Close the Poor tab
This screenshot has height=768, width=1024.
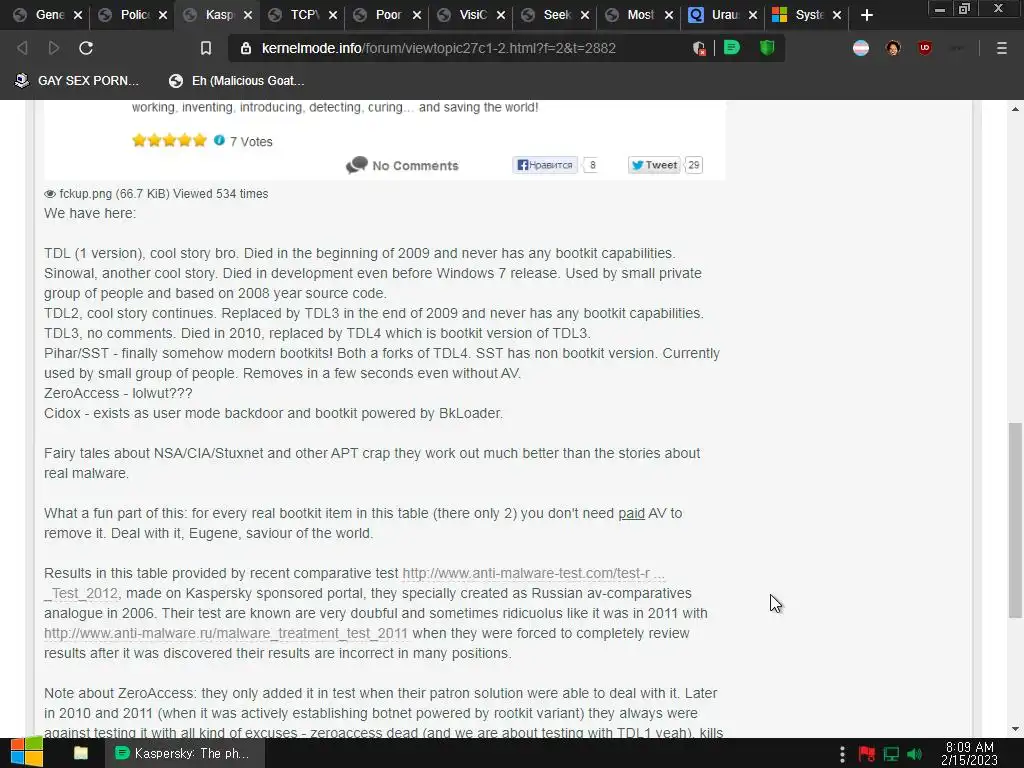point(417,15)
